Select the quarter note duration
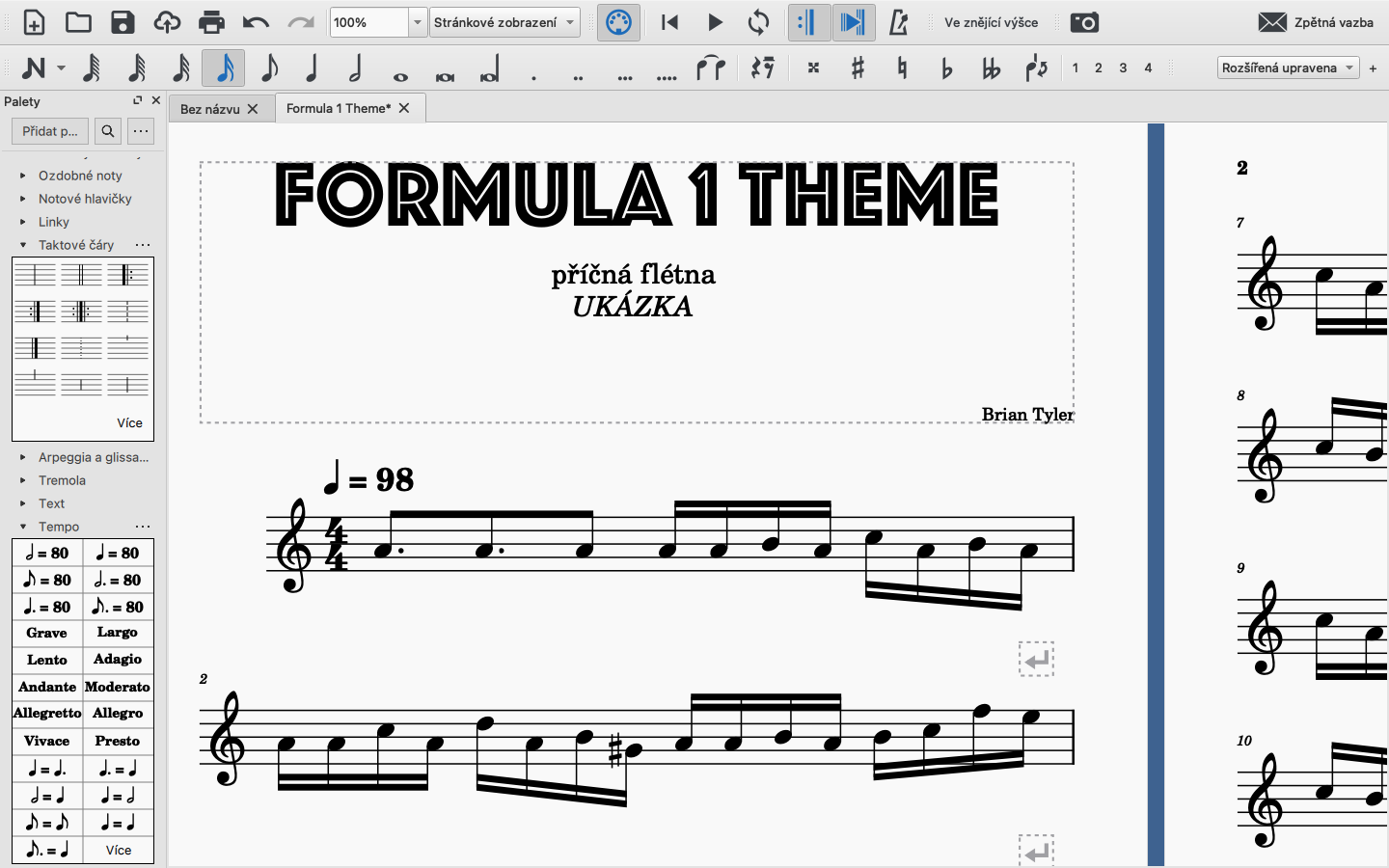1389x868 pixels. coord(312,68)
